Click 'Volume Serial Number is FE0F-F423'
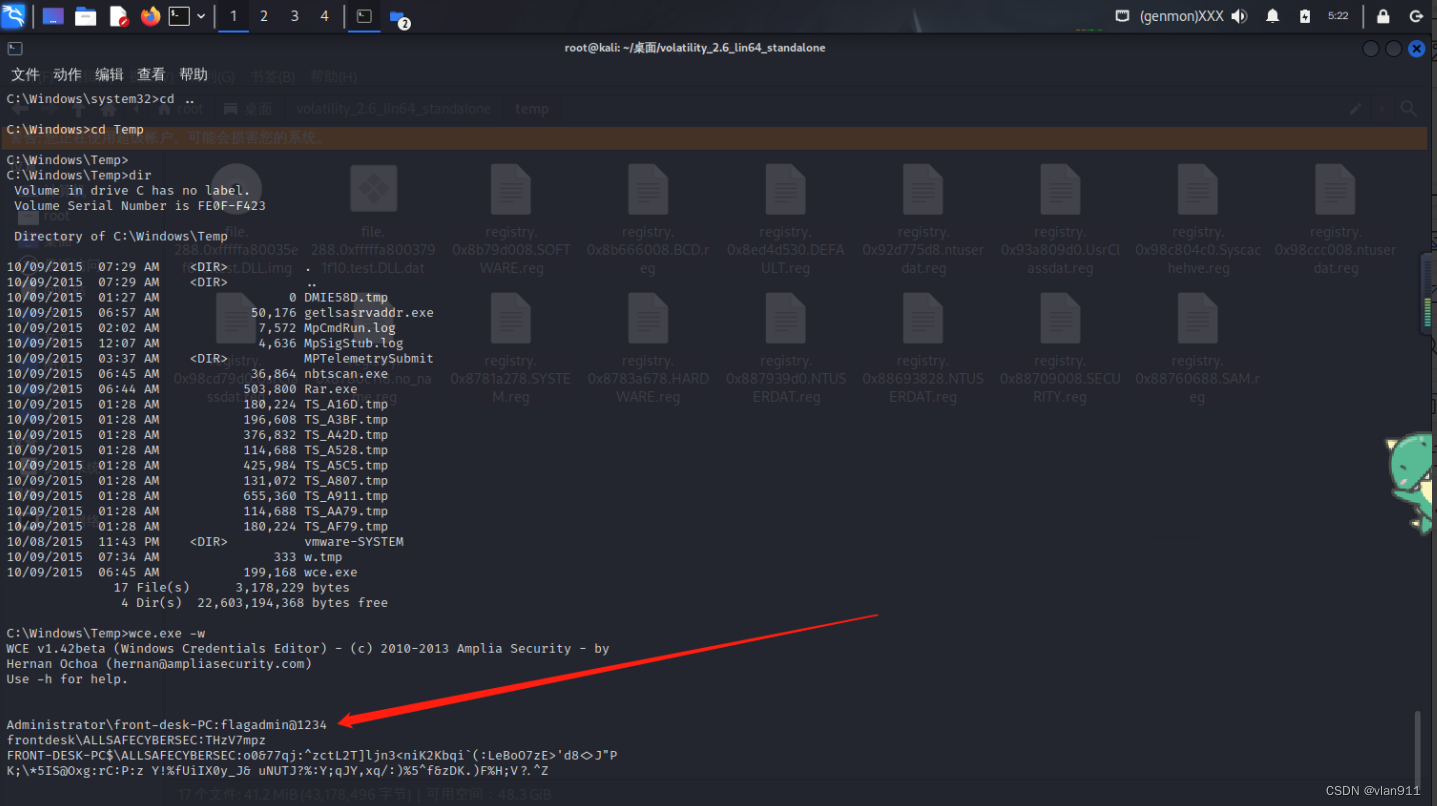 (140, 205)
